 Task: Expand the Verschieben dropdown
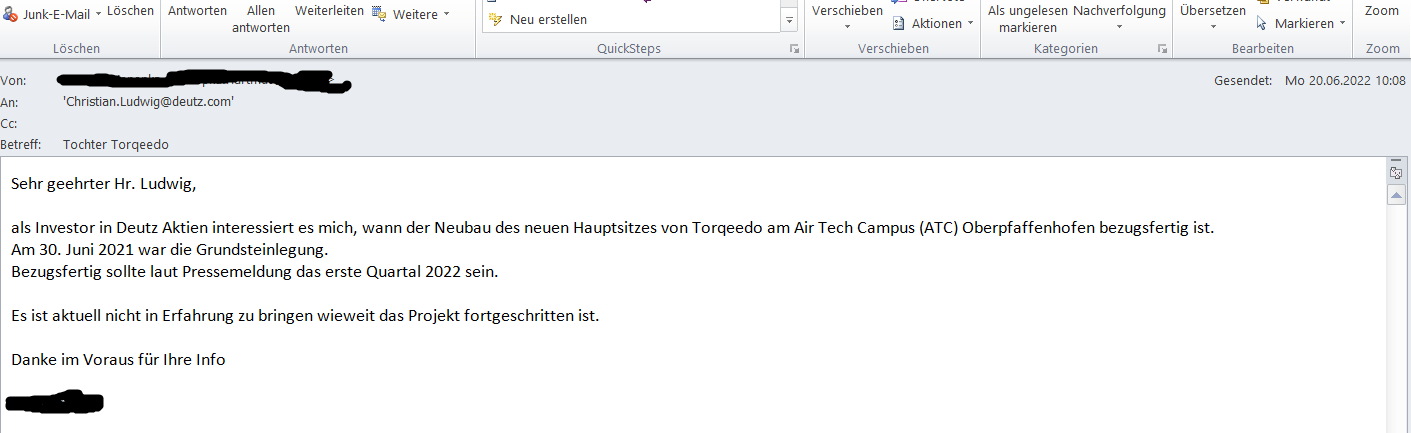coord(847,27)
